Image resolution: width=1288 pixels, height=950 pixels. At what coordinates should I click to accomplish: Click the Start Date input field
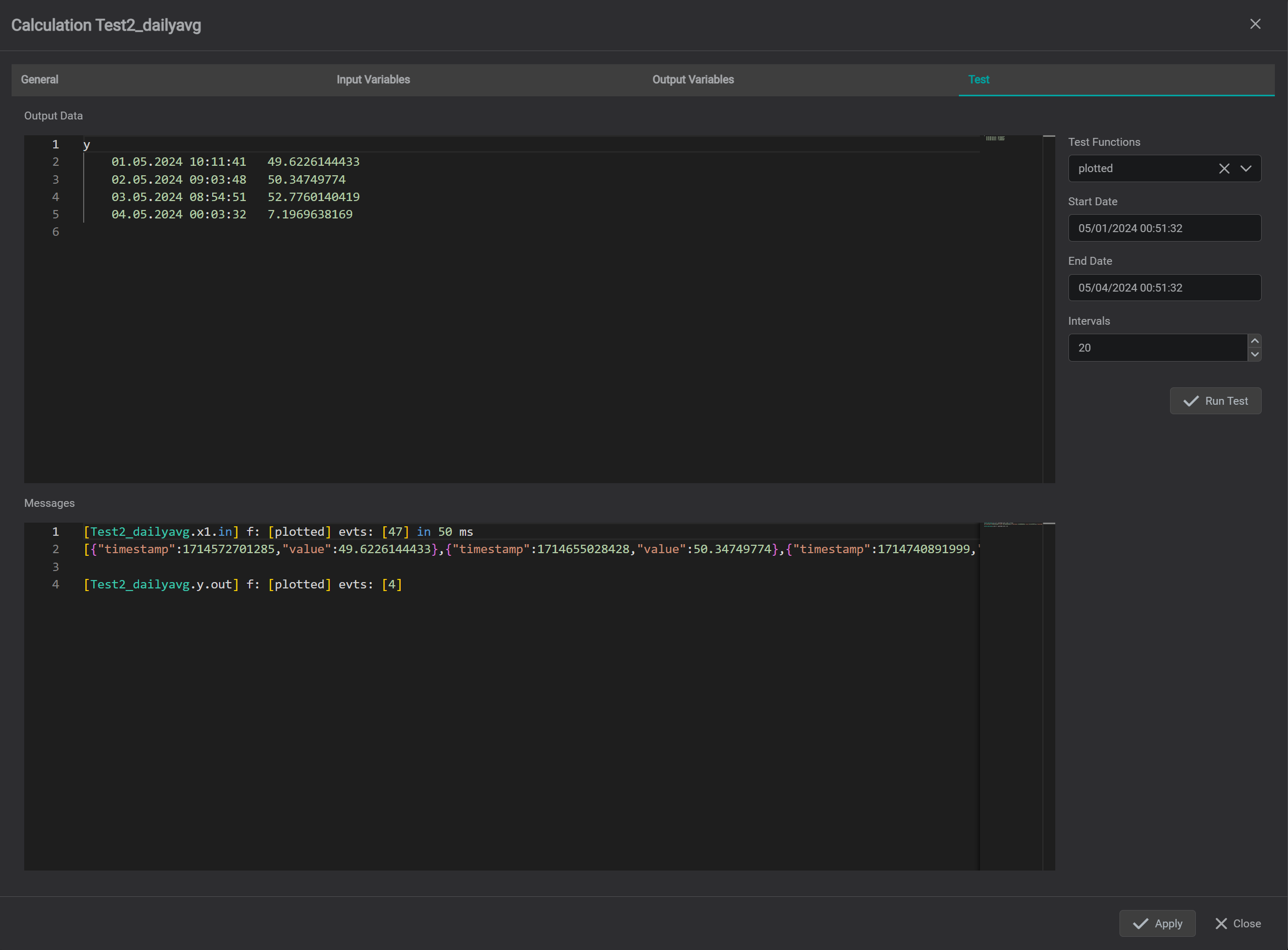tap(1164, 228)
